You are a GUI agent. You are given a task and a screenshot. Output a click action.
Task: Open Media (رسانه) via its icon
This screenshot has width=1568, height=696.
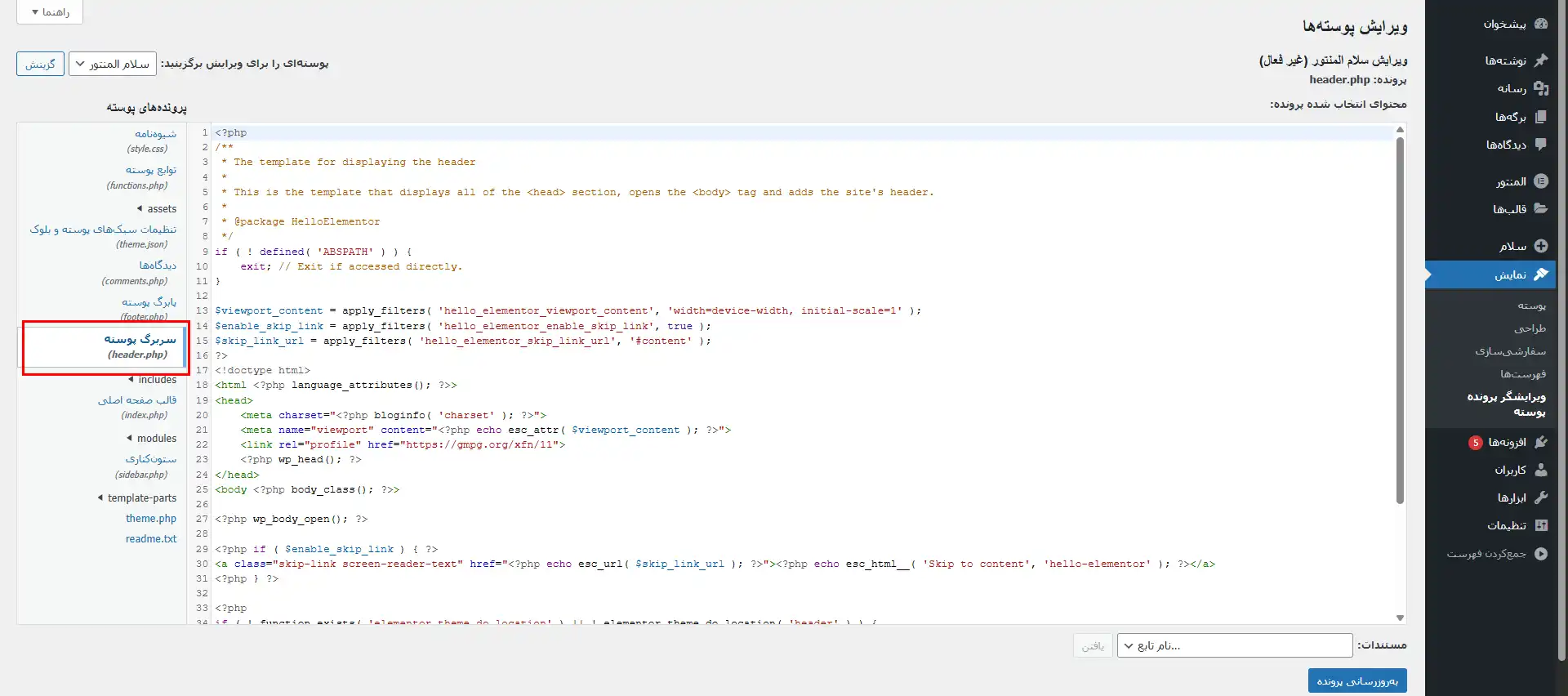click(x=1540, y=88)
